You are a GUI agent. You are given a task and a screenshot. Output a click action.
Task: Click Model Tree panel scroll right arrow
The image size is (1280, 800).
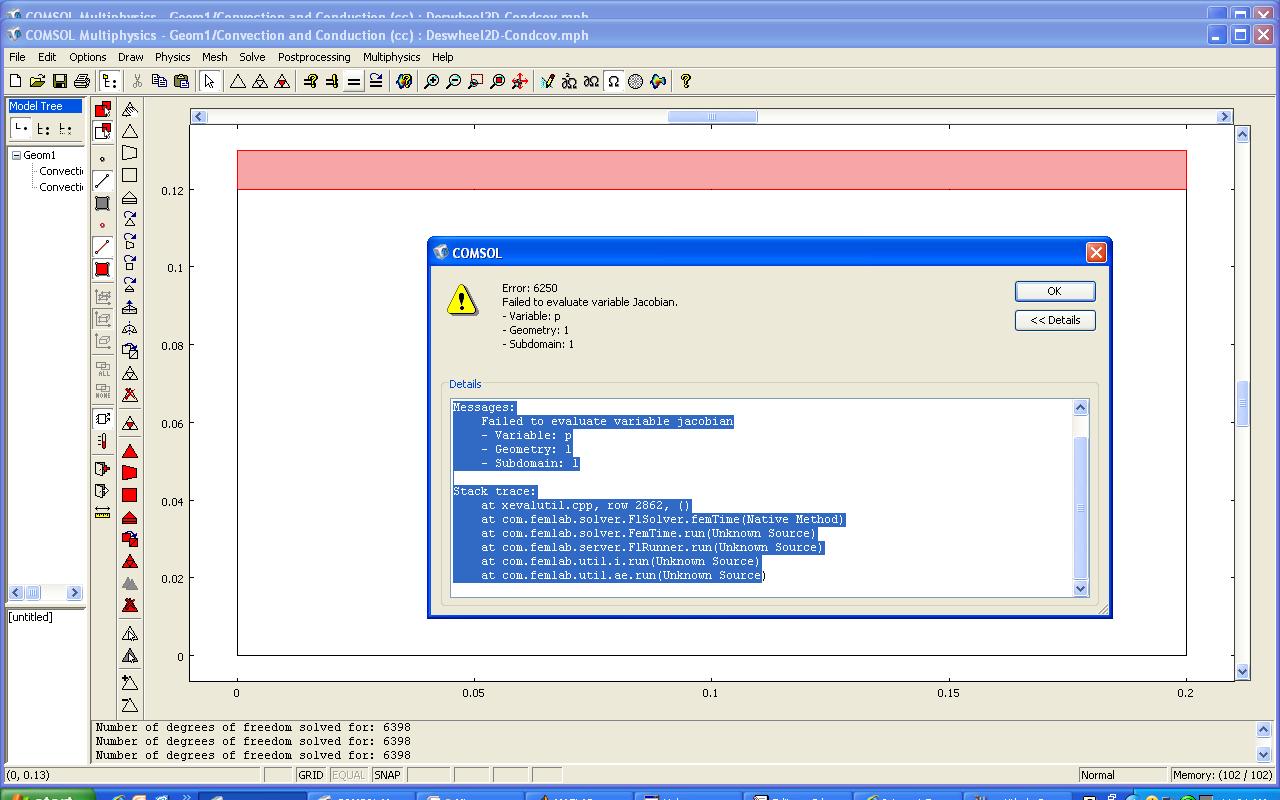[74, 593]
